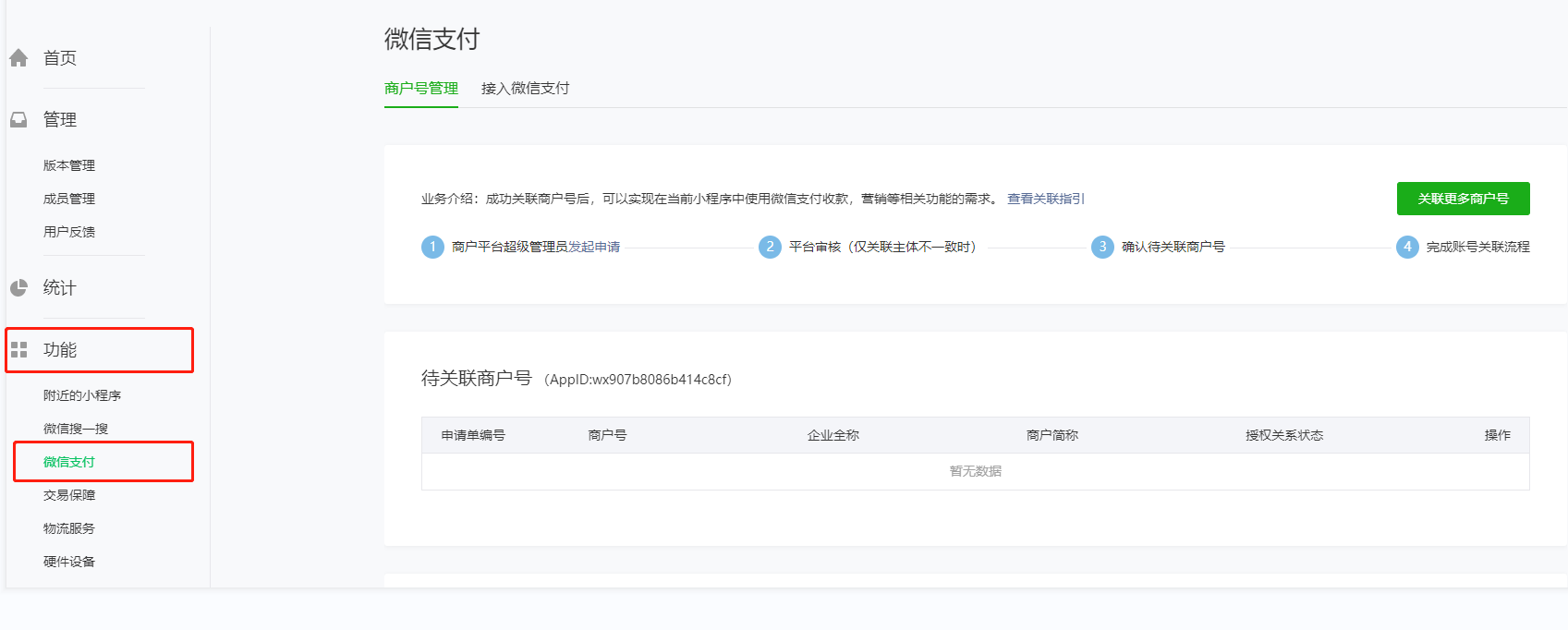Click the grid icon beside 功能
Image resolution: width=1568 pixels, height=630 pixels.
(18, 350)
